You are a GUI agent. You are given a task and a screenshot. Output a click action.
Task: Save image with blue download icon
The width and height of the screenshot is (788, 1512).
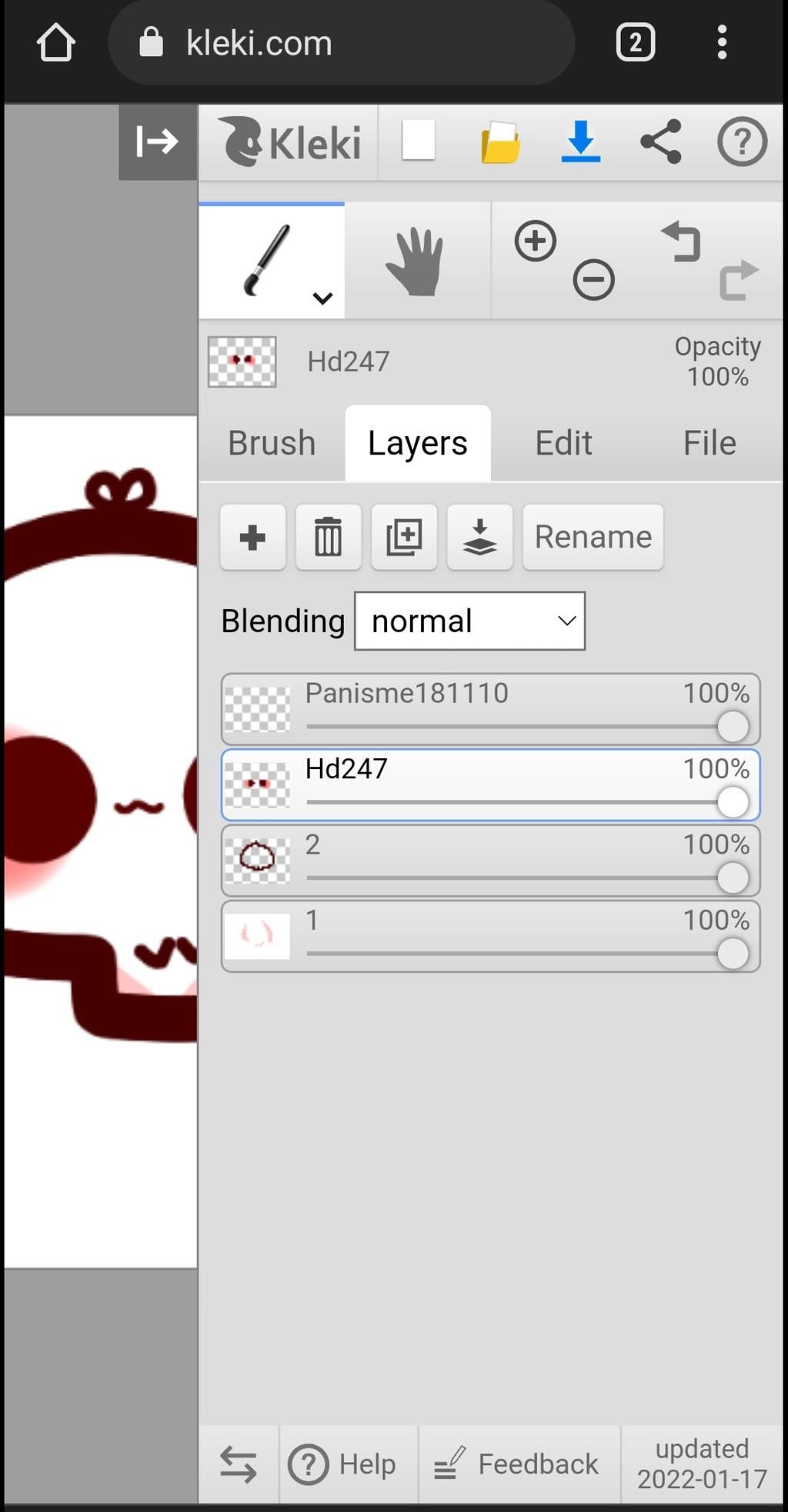[581, 142]
